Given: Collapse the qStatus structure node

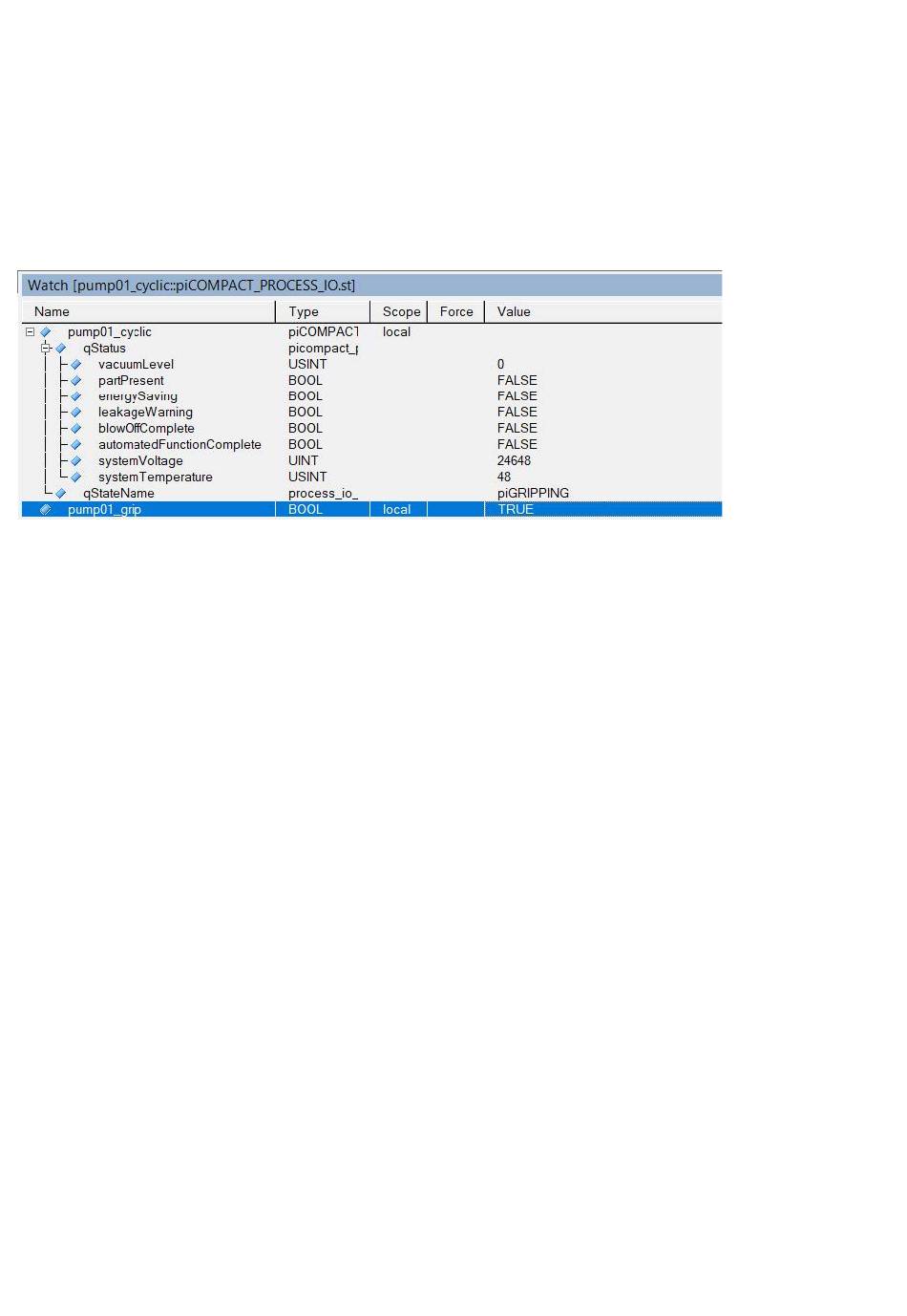Looking at the screenshot, I should (x=45, y=349).
